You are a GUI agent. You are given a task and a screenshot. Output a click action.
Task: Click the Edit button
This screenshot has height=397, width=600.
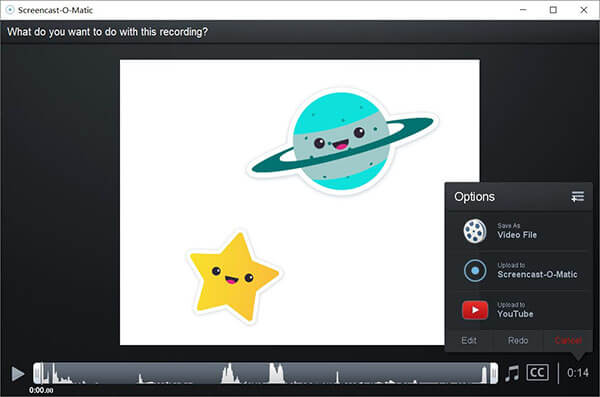click(469, 340)
